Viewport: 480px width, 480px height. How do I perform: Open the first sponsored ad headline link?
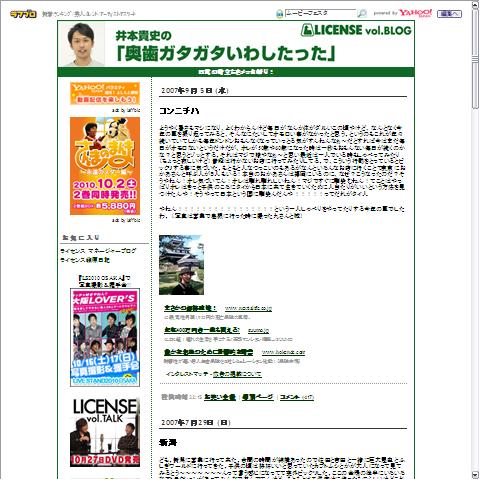coord(190,308)
